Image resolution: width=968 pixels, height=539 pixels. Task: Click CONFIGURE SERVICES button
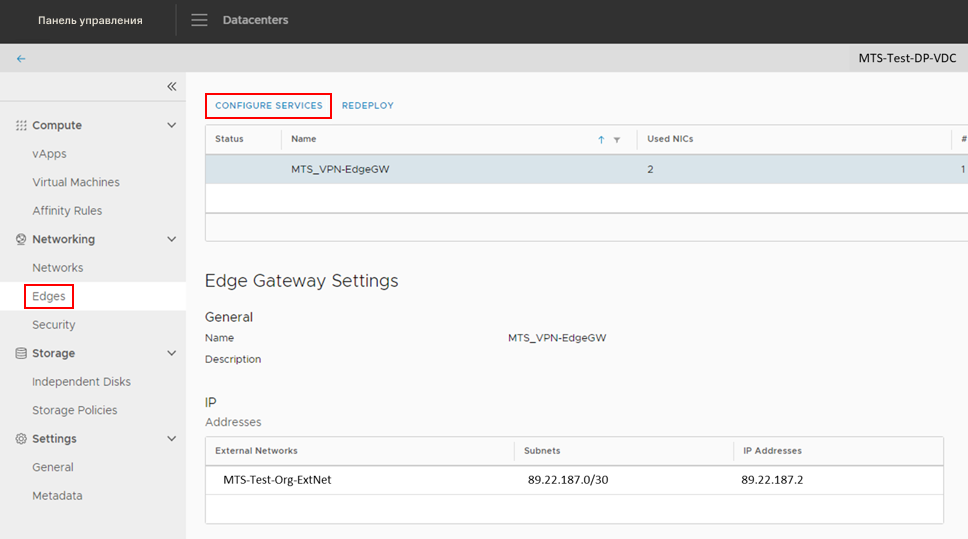[x=268, y=105]
